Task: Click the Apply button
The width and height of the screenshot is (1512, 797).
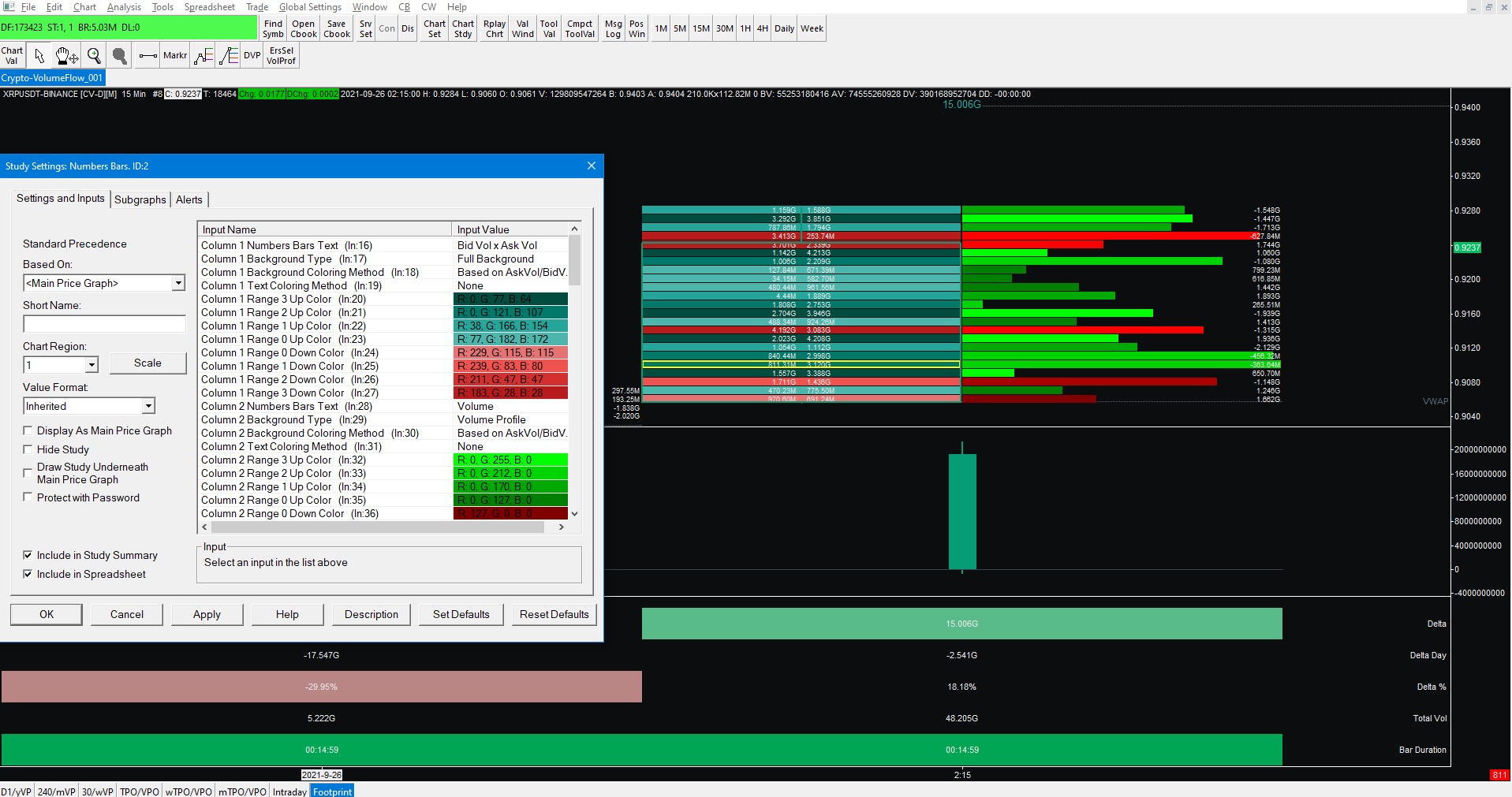Action: pos(207,614)
